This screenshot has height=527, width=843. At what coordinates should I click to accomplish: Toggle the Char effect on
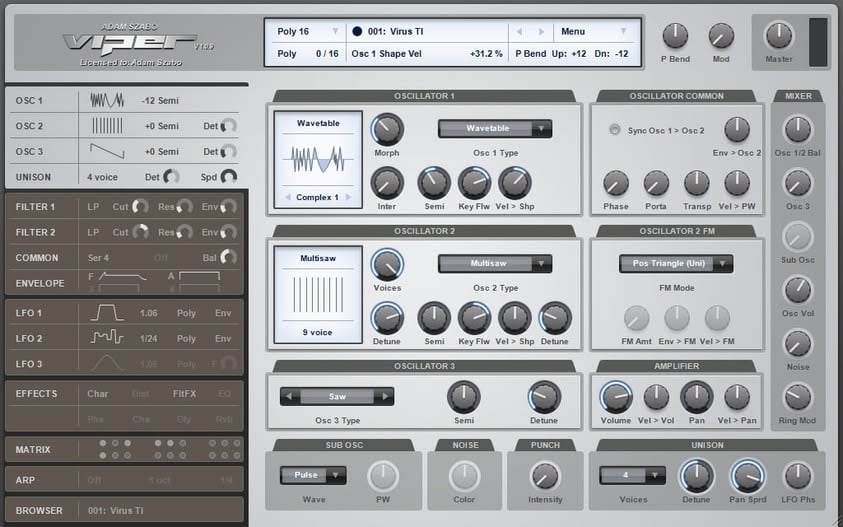click(x=97, y=394)
